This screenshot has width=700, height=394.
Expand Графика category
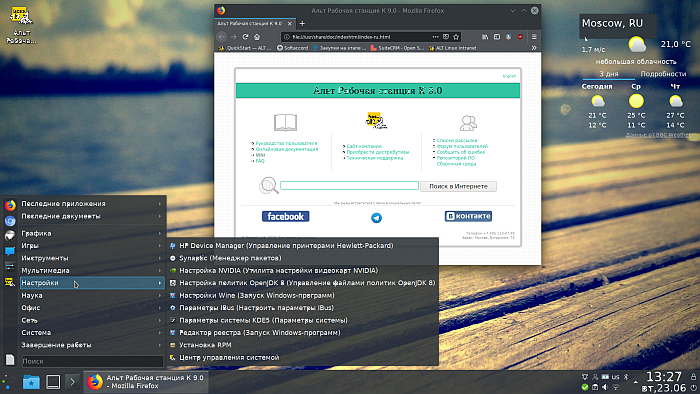pos(92,233)
